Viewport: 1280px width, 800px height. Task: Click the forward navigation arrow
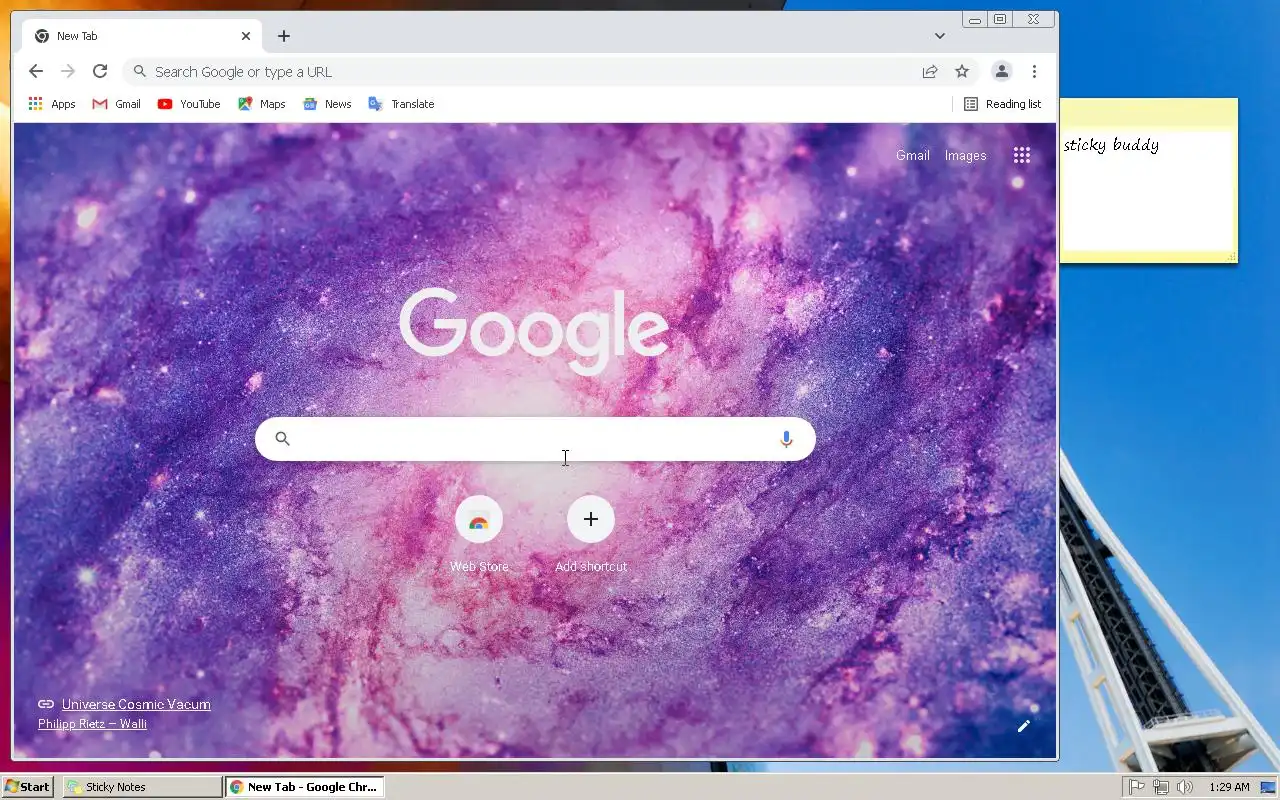68,71
